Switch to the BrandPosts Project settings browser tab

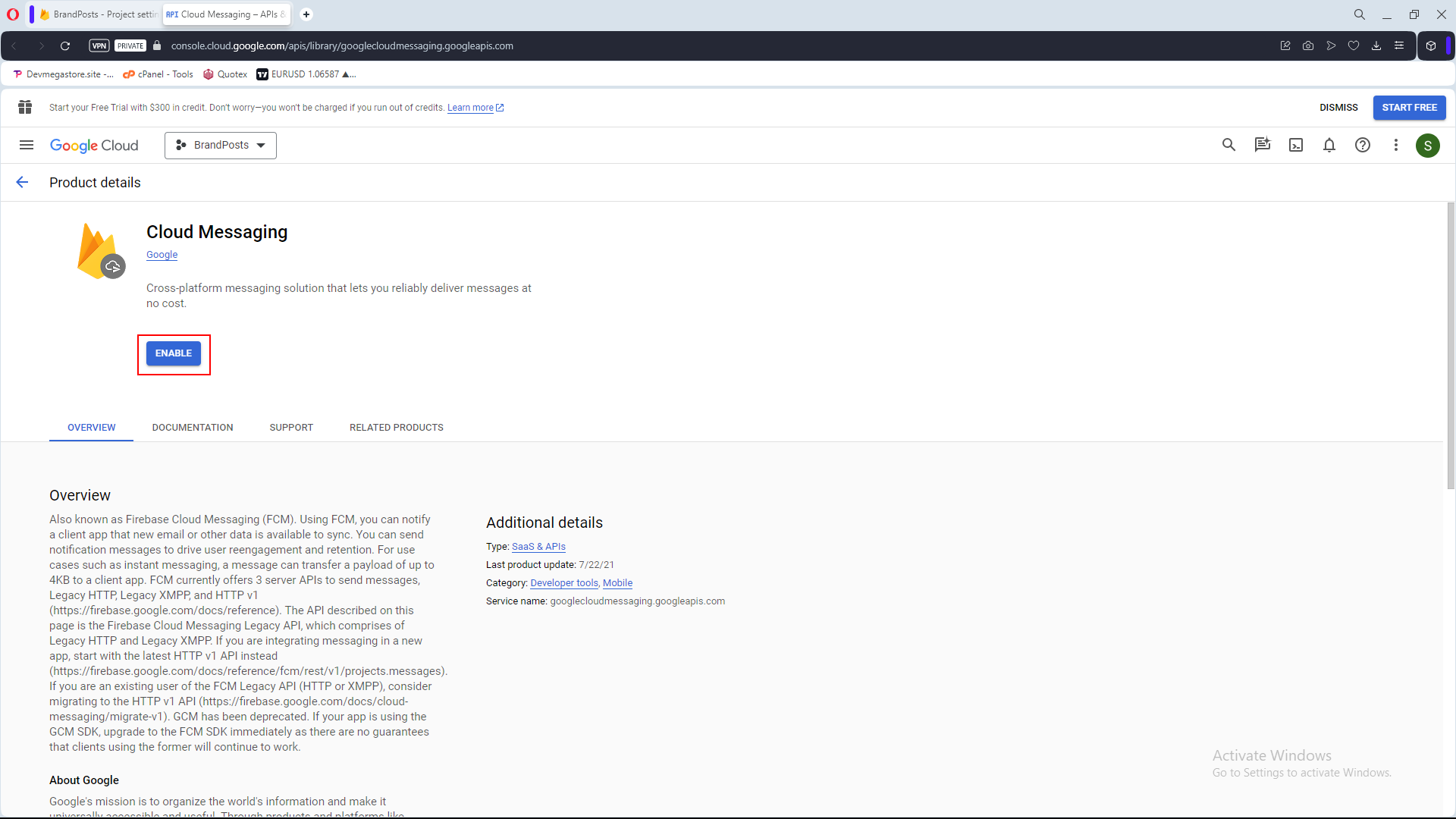[98, 14]
